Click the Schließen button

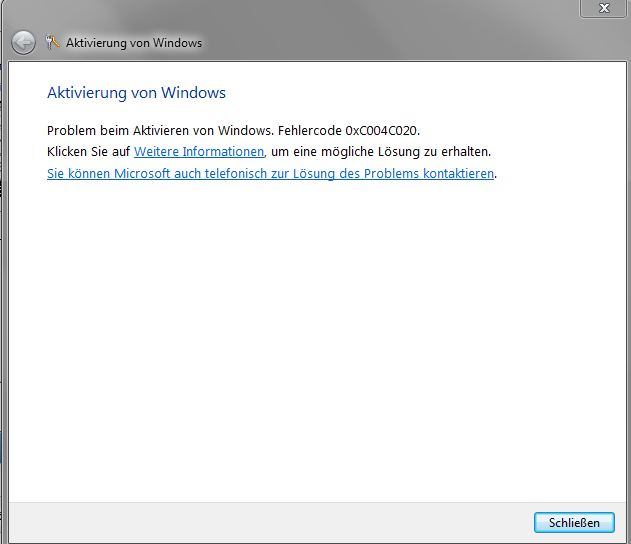click(x=574, y=522)
